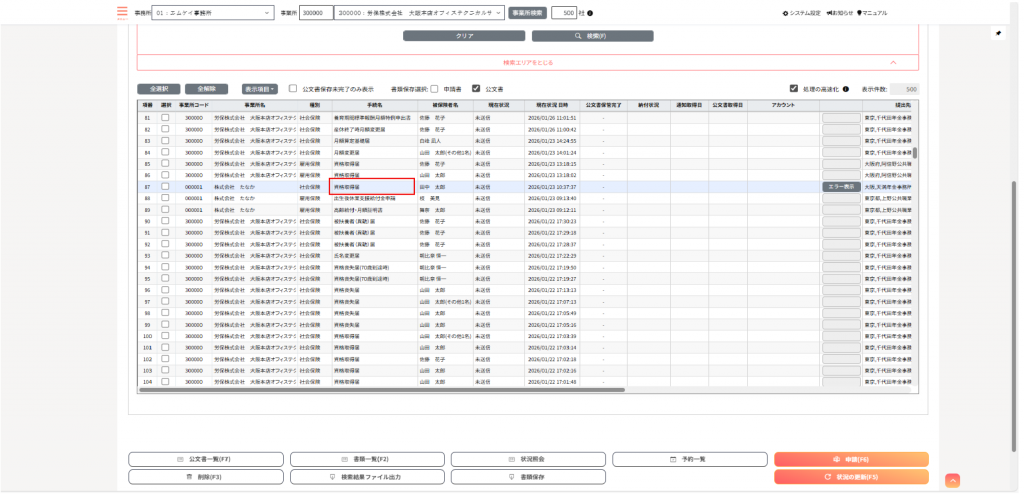Click the システム設定 gear icon
The image size is (1024, 494).
pyautogui.click(x=785, y=13)
